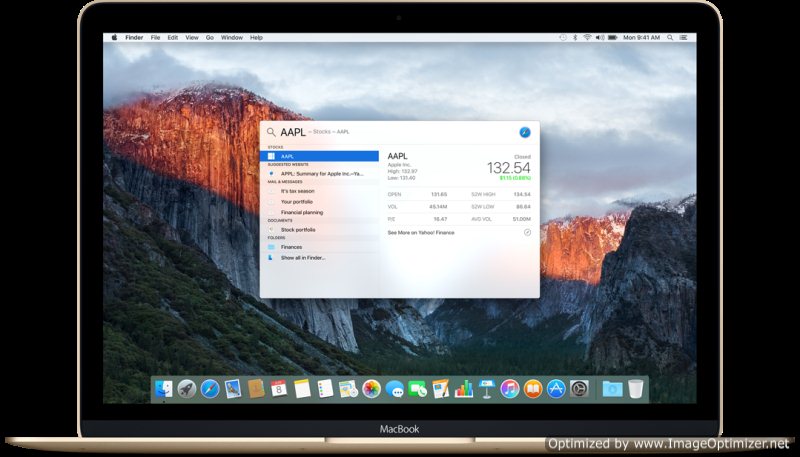Open the Edit menu
800x457 pixels.
click(173, 38)
